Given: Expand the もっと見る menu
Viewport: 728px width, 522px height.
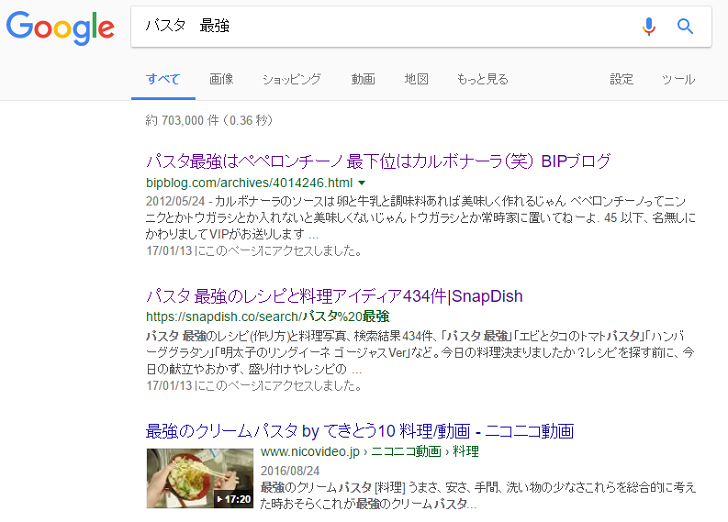Looking at the screenshot, I should (x=482, y=79).
